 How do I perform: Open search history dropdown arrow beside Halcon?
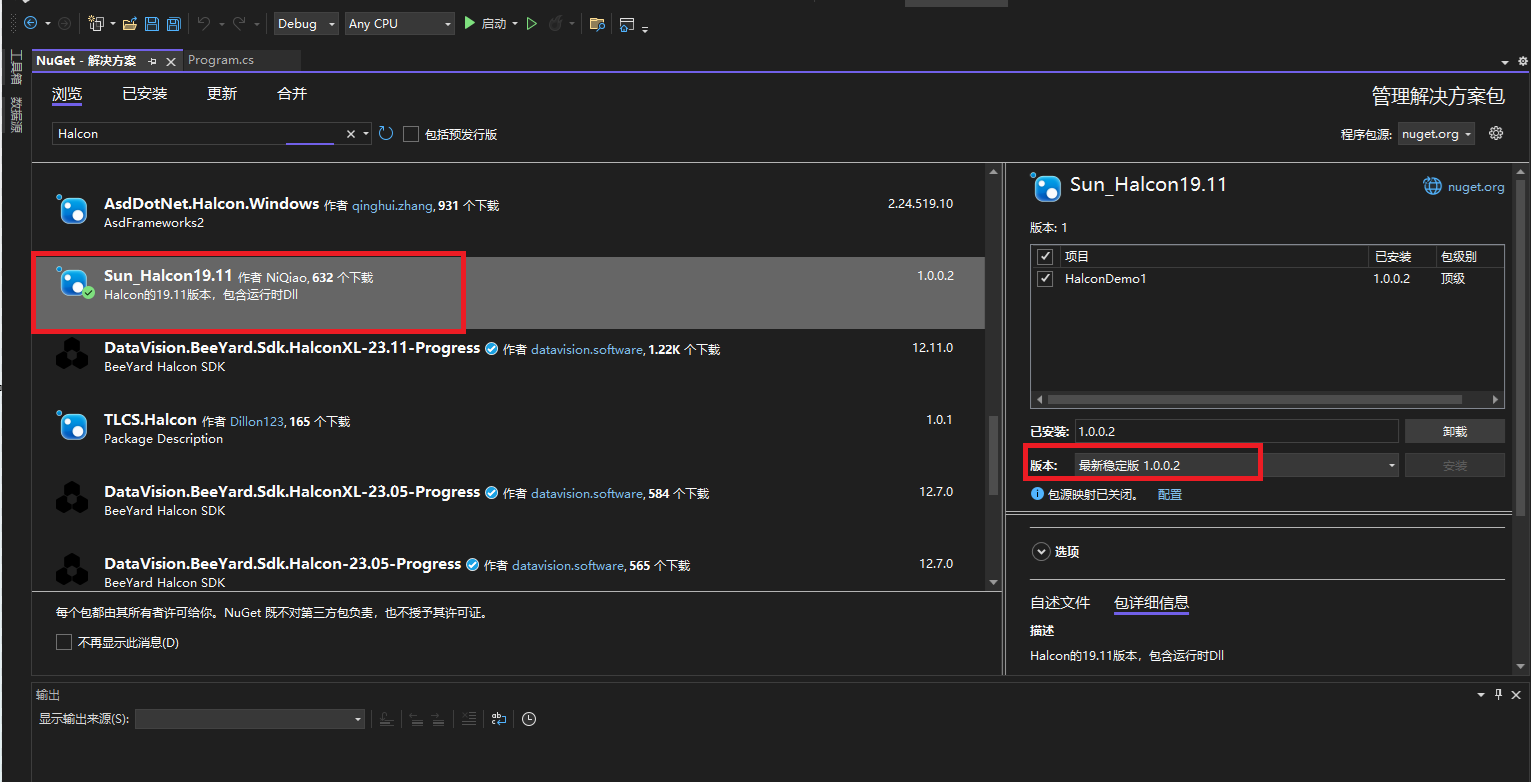[x=366, y=133]
